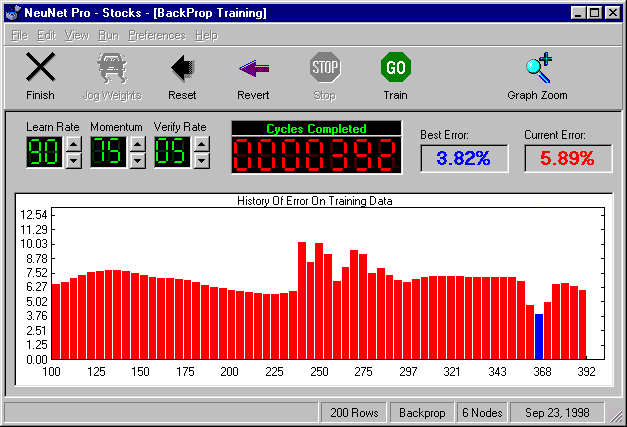Click the Backprop status bar panel

tap(421, 412)
